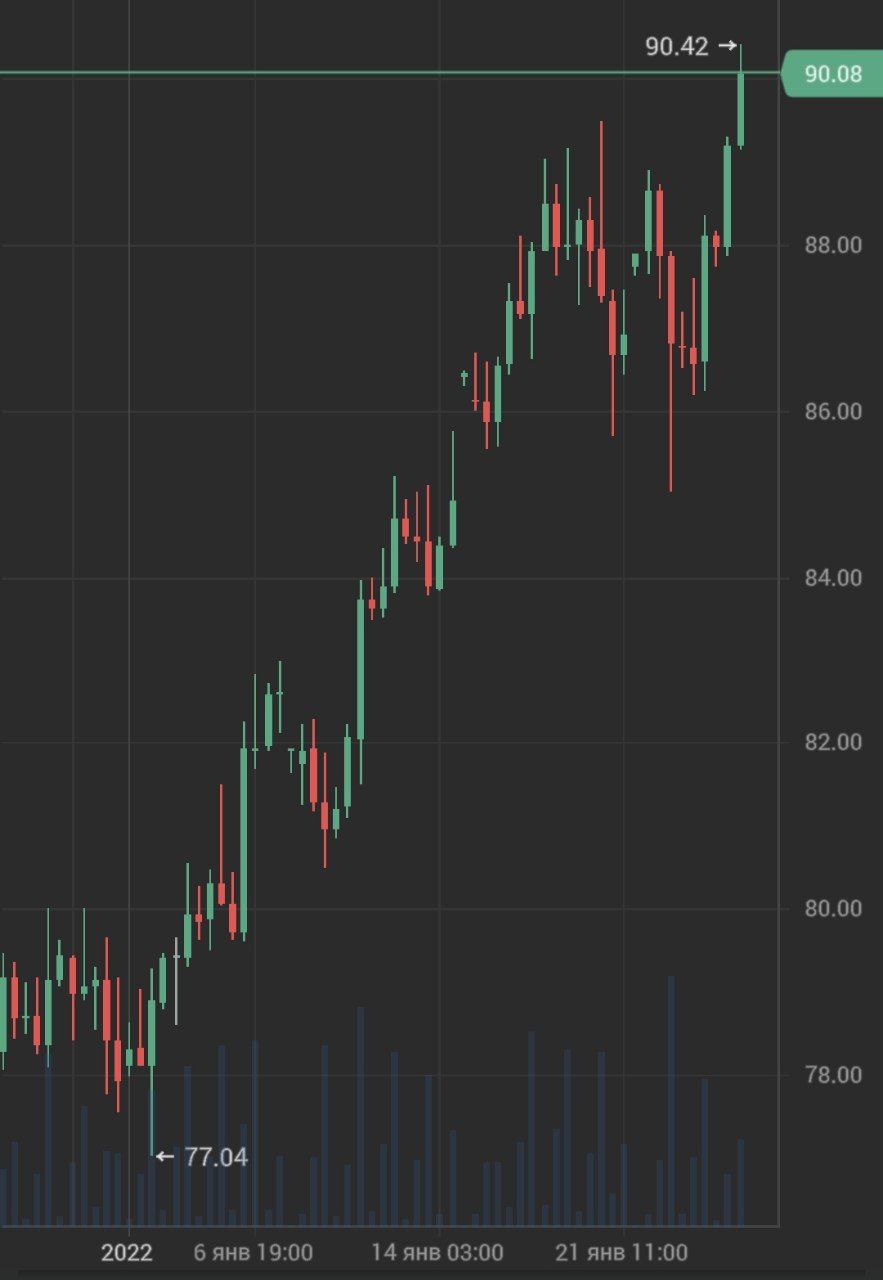Click the 21 янв 11:00 time label
Viewport: 883px width, 1280px height.
(x=622, y=1252)
